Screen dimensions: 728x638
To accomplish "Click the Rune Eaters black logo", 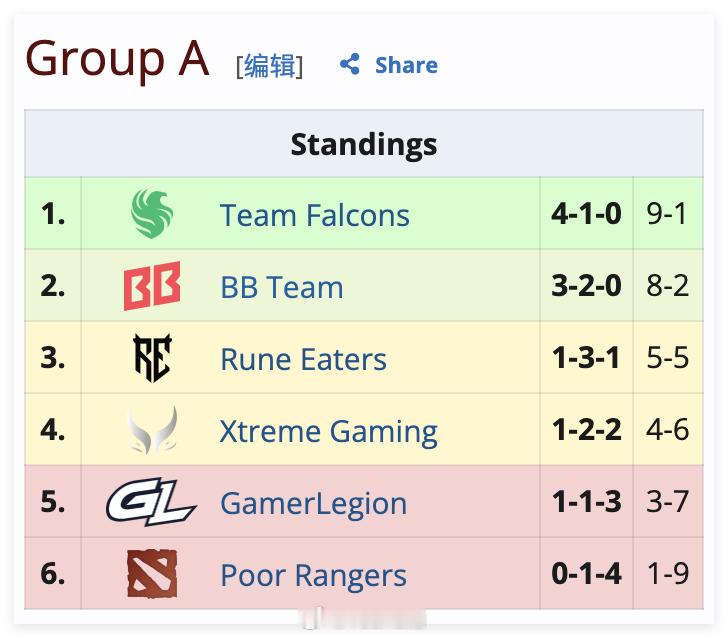I will 152,358.
